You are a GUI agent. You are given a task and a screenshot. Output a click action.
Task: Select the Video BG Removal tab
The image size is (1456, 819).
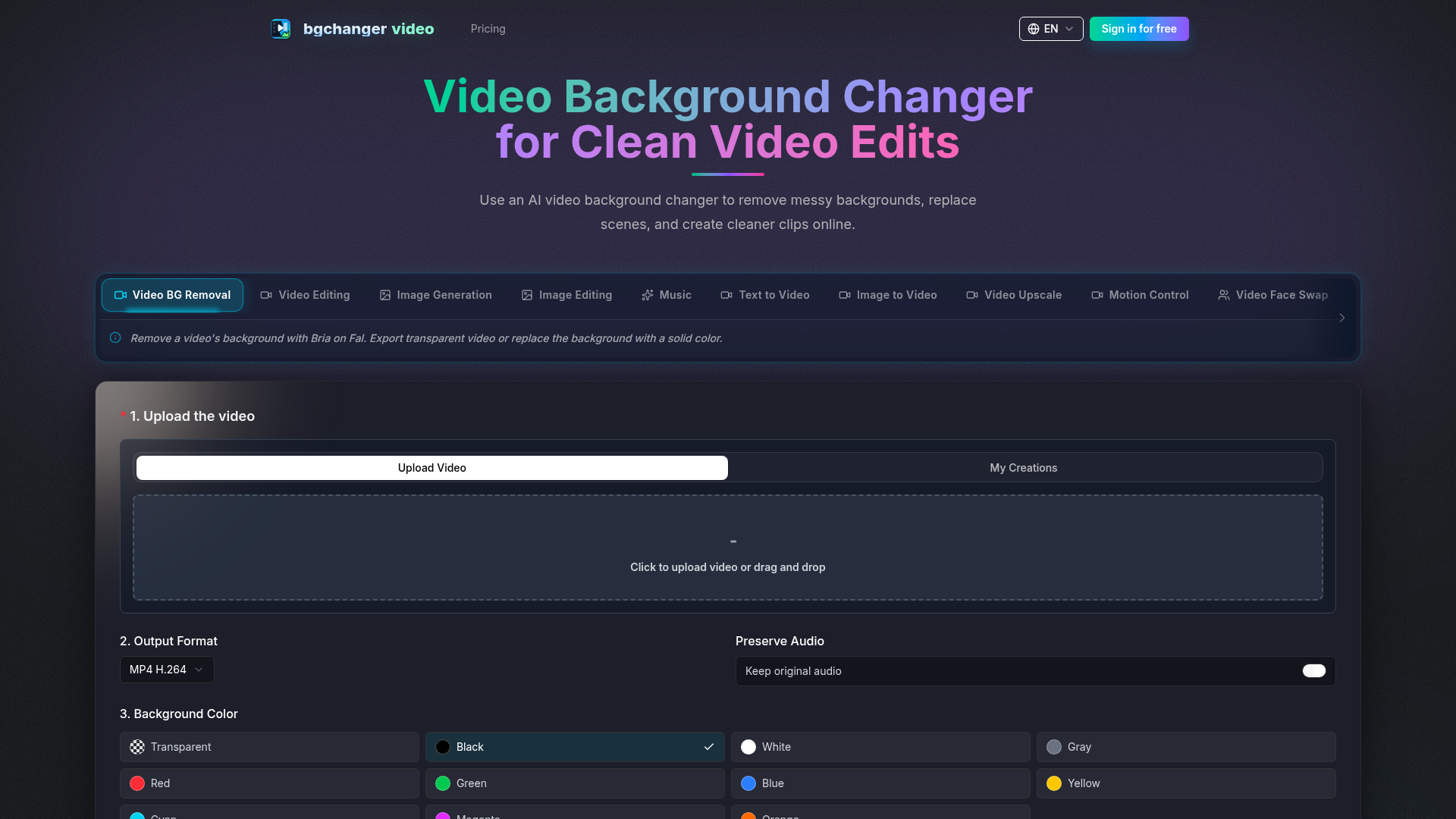[172, 295]
